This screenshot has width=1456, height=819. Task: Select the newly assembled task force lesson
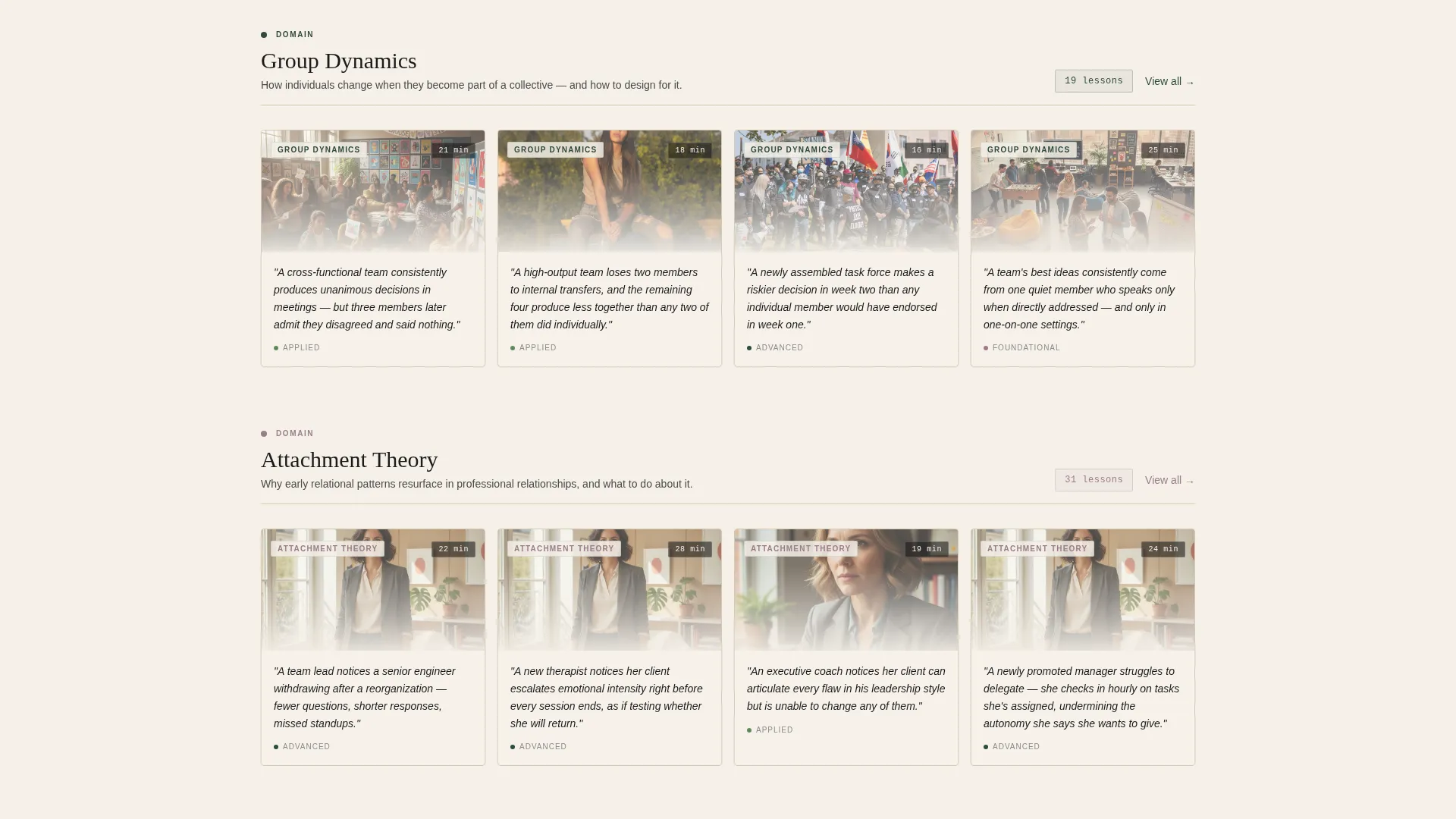pos(842,299)
